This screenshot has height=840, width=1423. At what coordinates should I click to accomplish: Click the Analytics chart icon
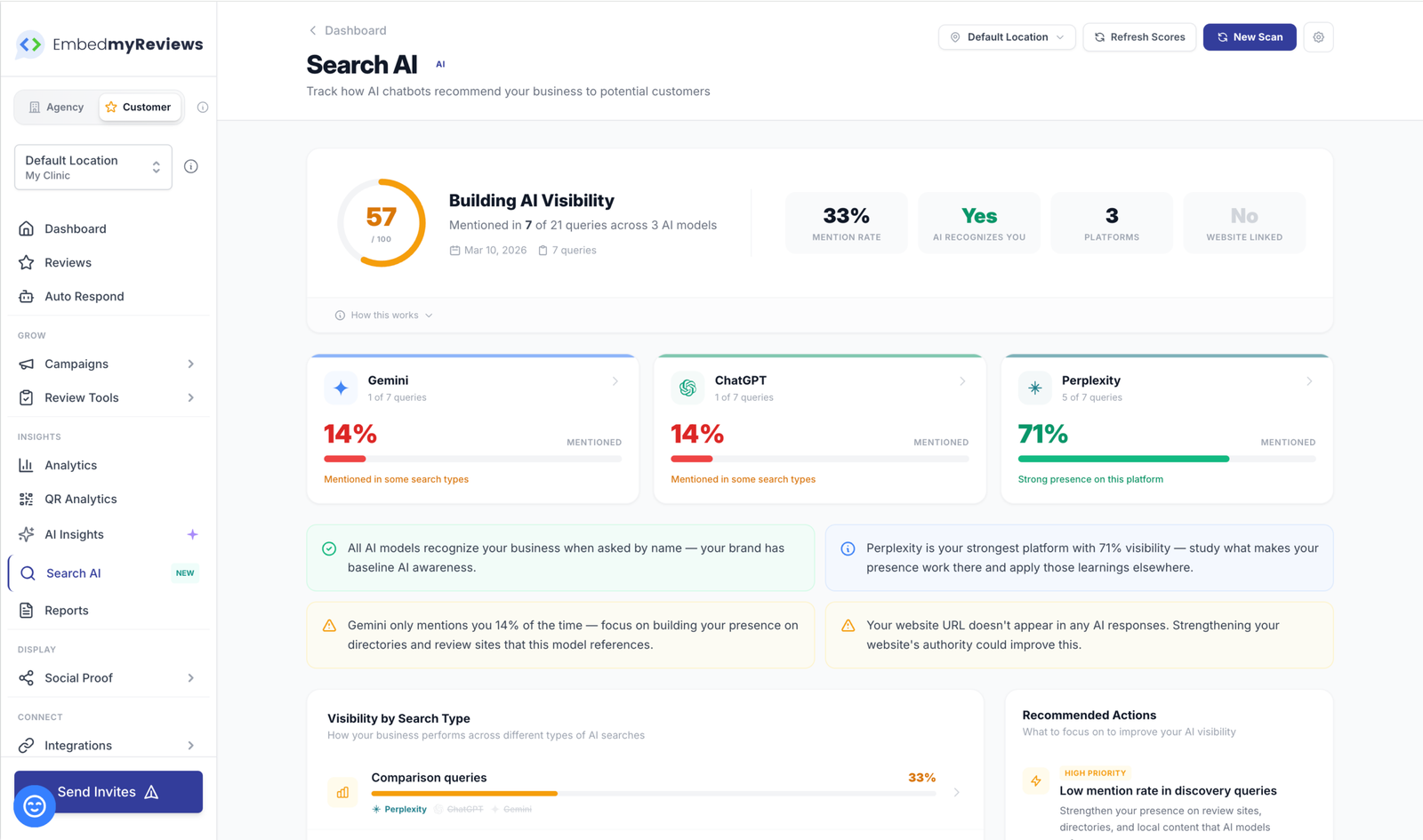coord(28,465)
